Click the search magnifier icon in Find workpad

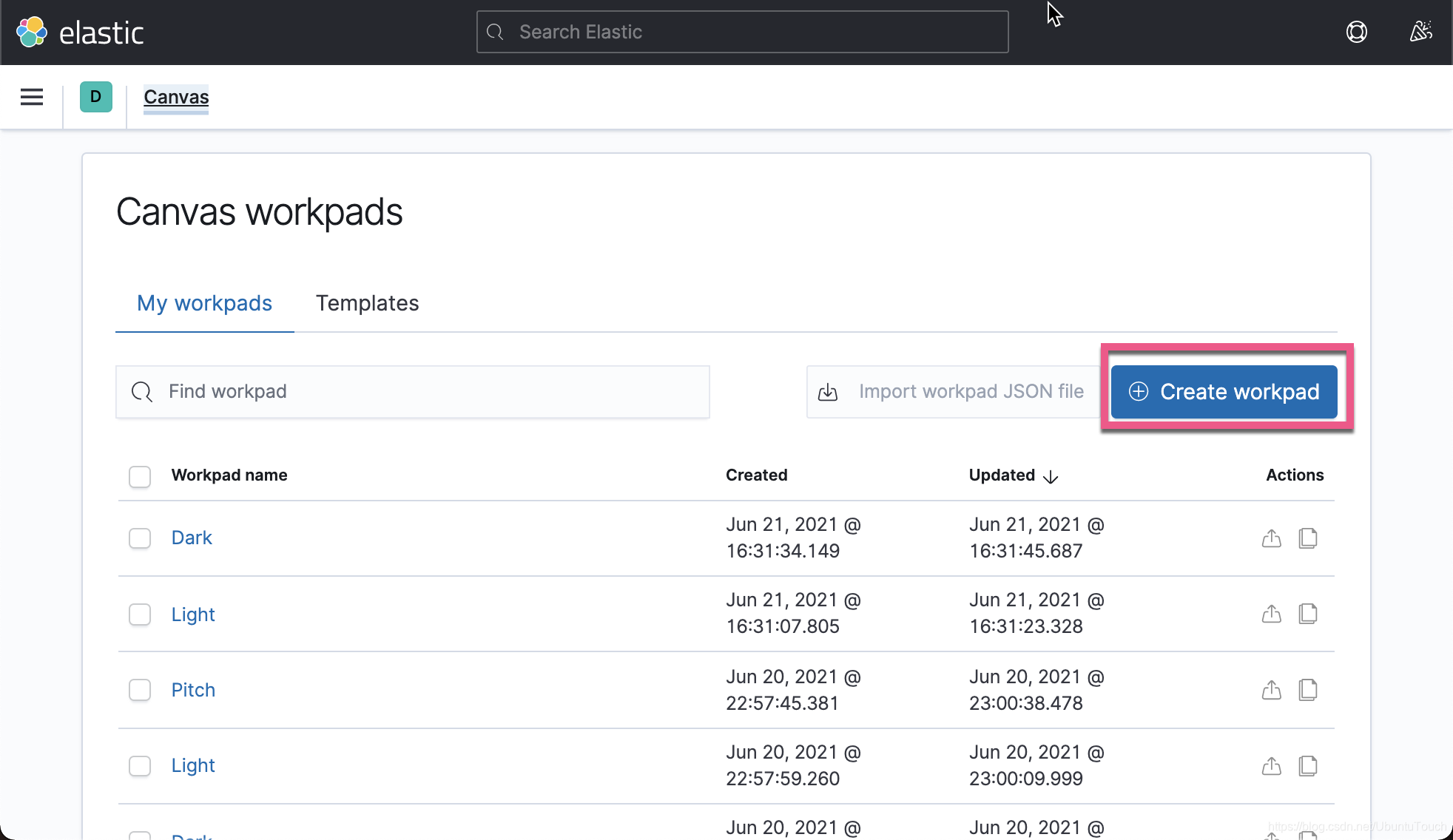point(143,391)
